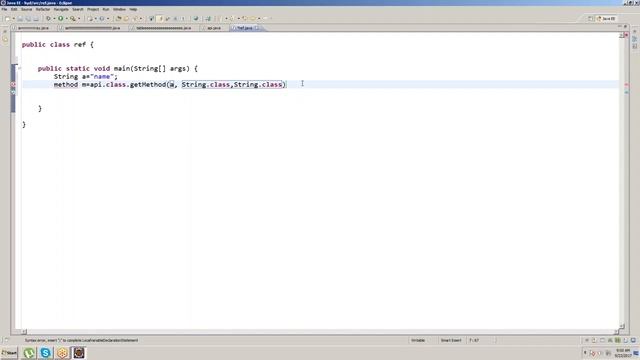Click the Open Task toolbar icon
640x360 pixels.
126,18
